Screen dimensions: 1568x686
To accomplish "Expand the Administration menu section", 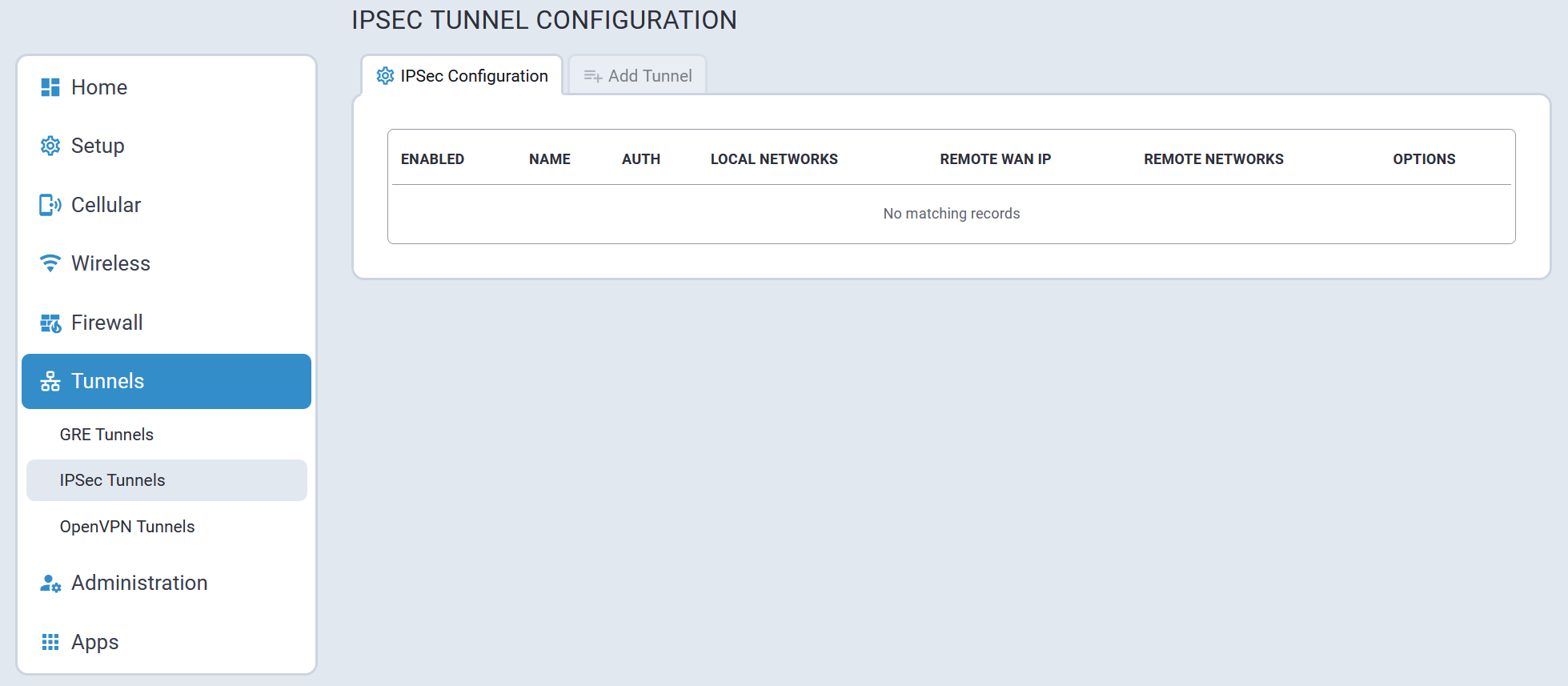I will pyautogui.click(x=139, y=584).
